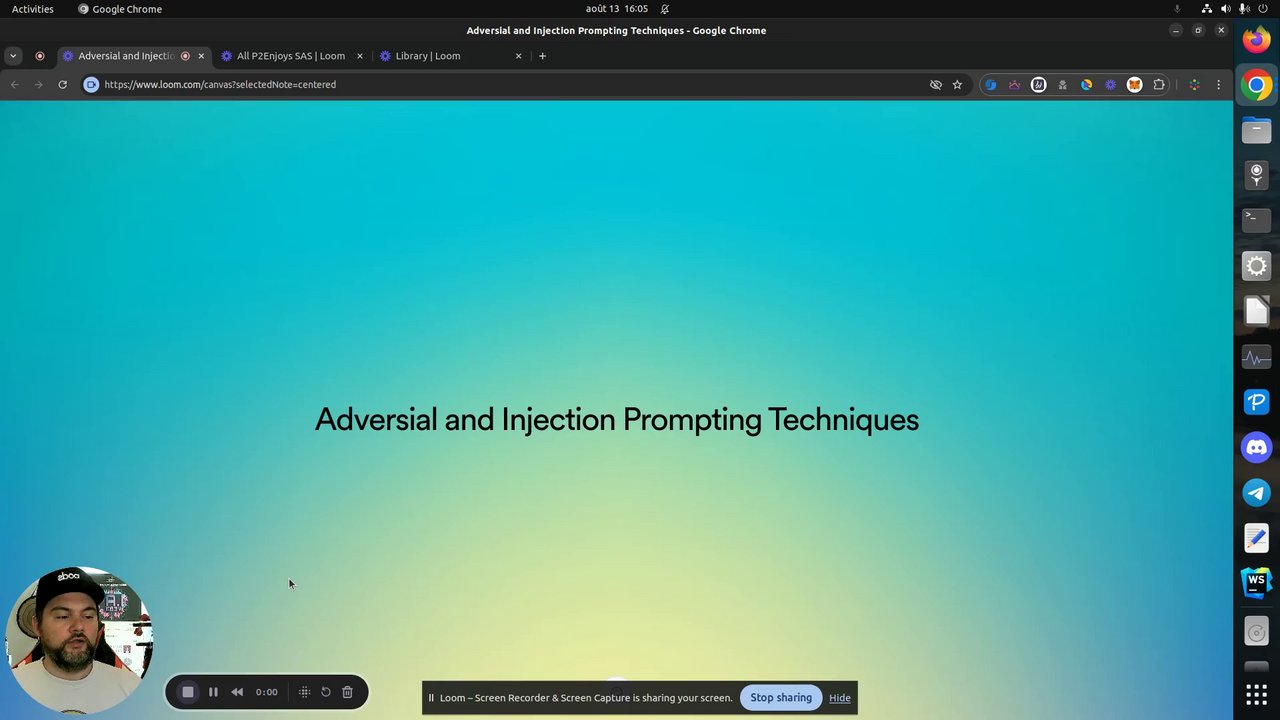Close the Library Loom tab

point(518,56)
